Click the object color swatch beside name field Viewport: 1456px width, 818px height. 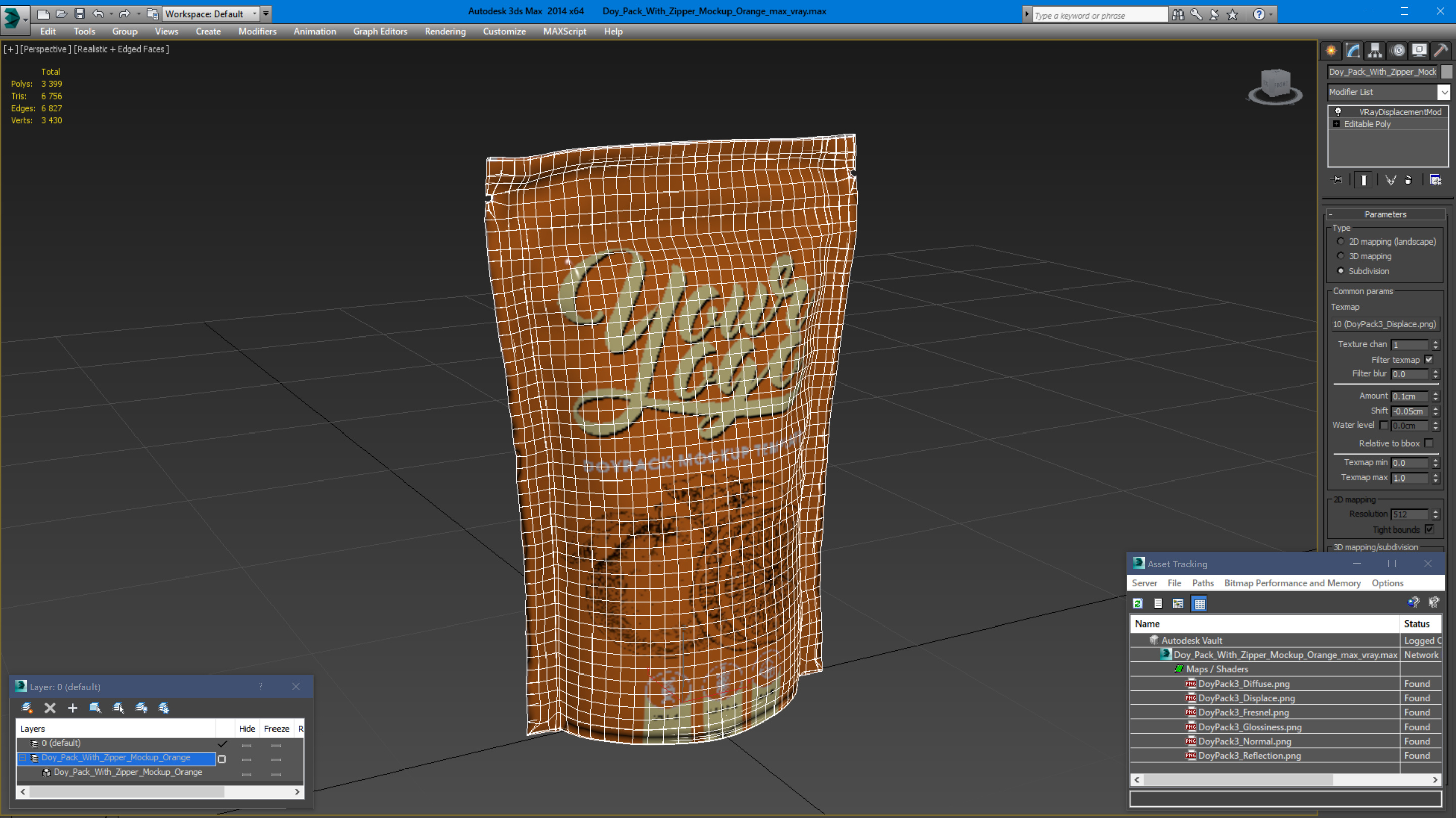pyautogui.click(x=1446, y=72)
